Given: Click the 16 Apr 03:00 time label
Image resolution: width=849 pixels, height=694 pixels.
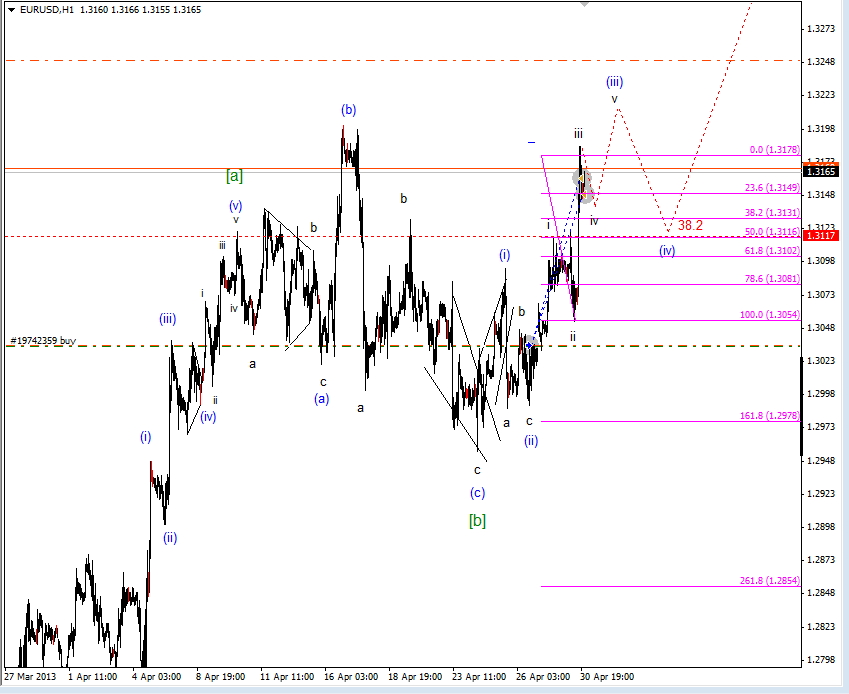Looking at the screenshot, I should coord(351,677).
